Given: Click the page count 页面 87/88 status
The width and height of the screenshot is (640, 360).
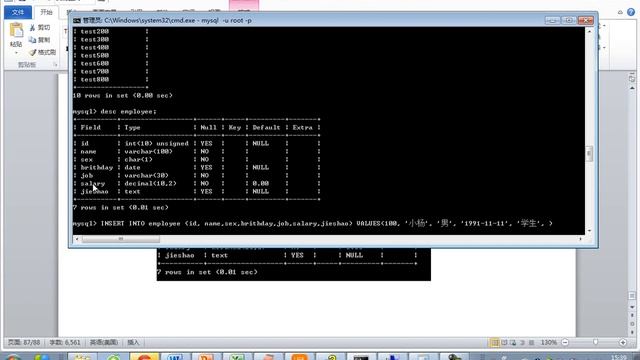Looking at the screenshot, I should (x=24, y=342).
